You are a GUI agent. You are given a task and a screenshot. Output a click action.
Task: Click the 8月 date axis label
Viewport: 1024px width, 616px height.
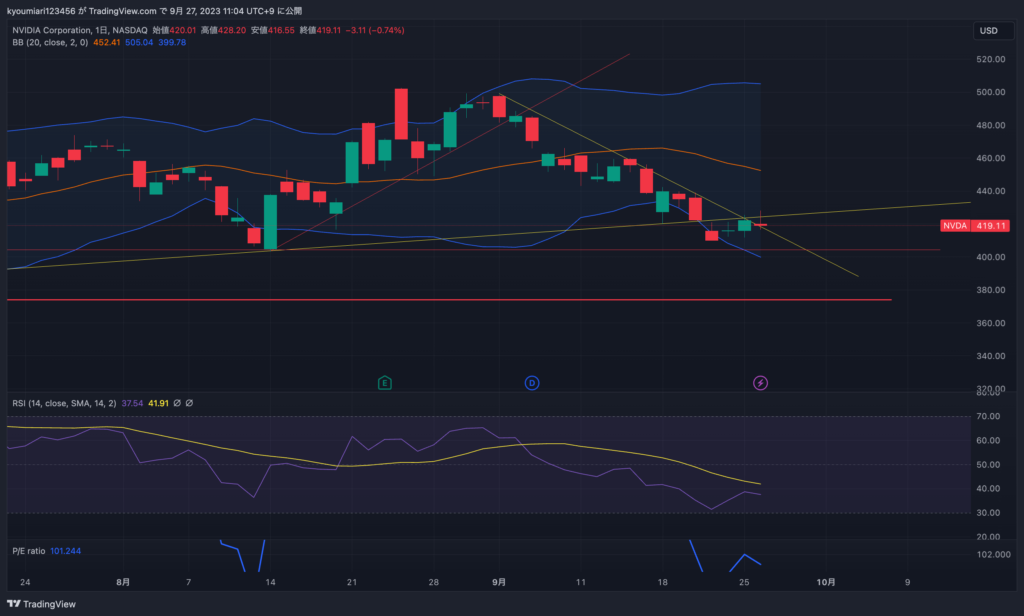coord(123,581)
